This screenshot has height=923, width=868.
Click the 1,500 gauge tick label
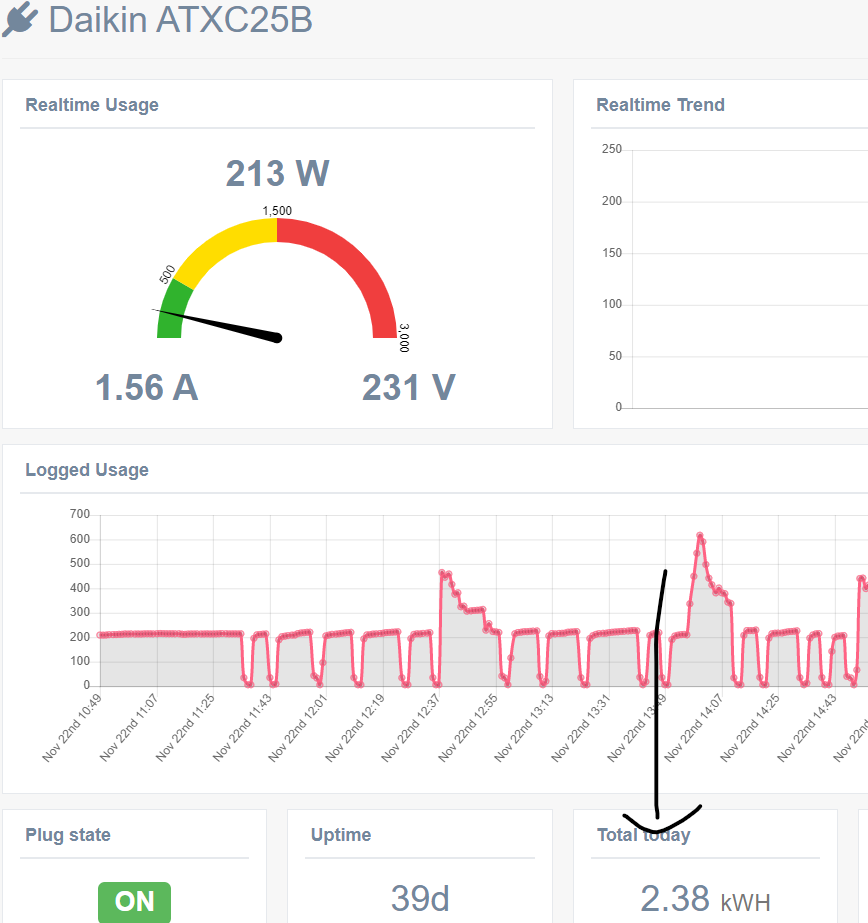[277, 211]
